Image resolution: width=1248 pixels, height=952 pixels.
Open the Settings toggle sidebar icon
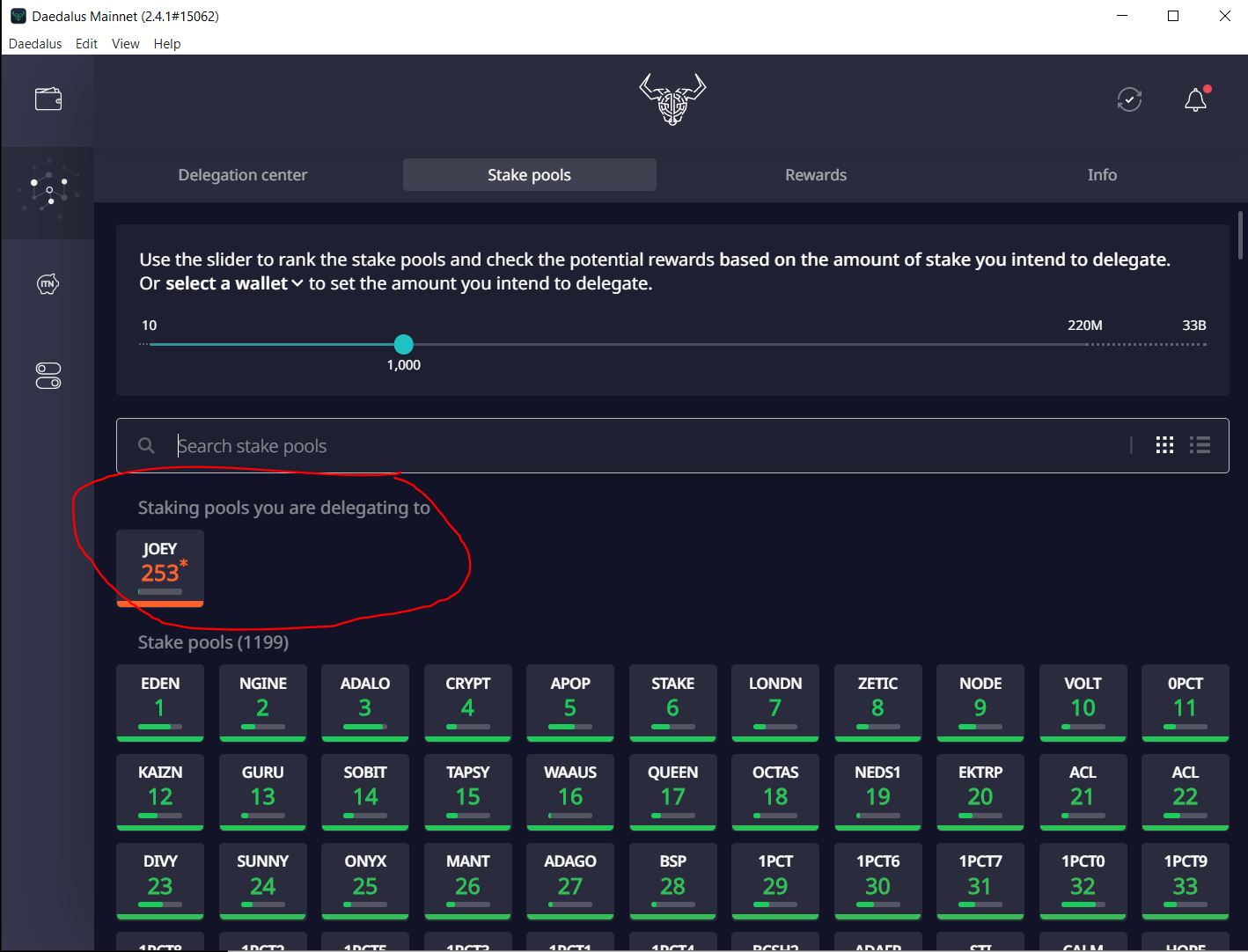click(x=48, y=376)
